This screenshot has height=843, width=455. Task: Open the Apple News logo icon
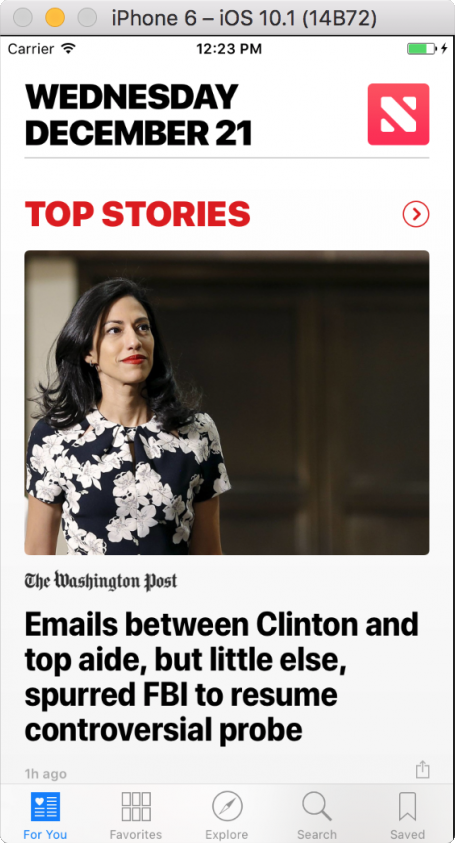click(x=399, y=114)
